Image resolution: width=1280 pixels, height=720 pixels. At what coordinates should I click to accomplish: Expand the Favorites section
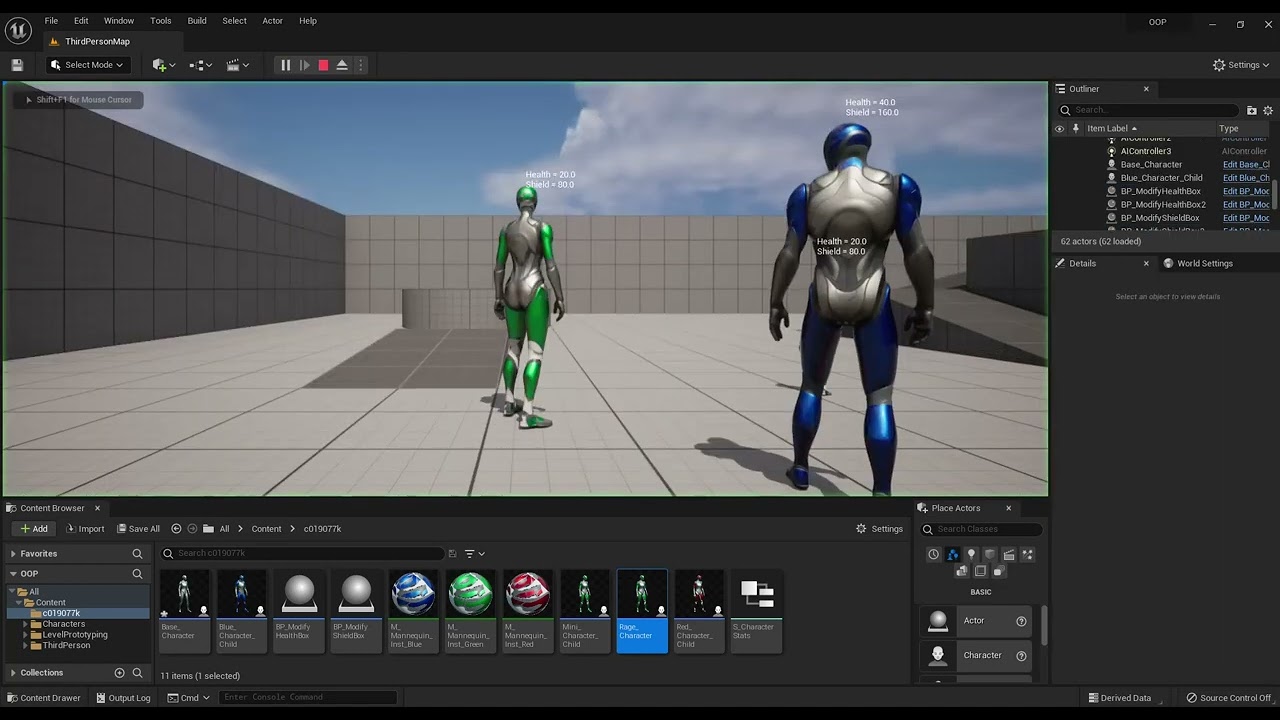pos(13,554)
